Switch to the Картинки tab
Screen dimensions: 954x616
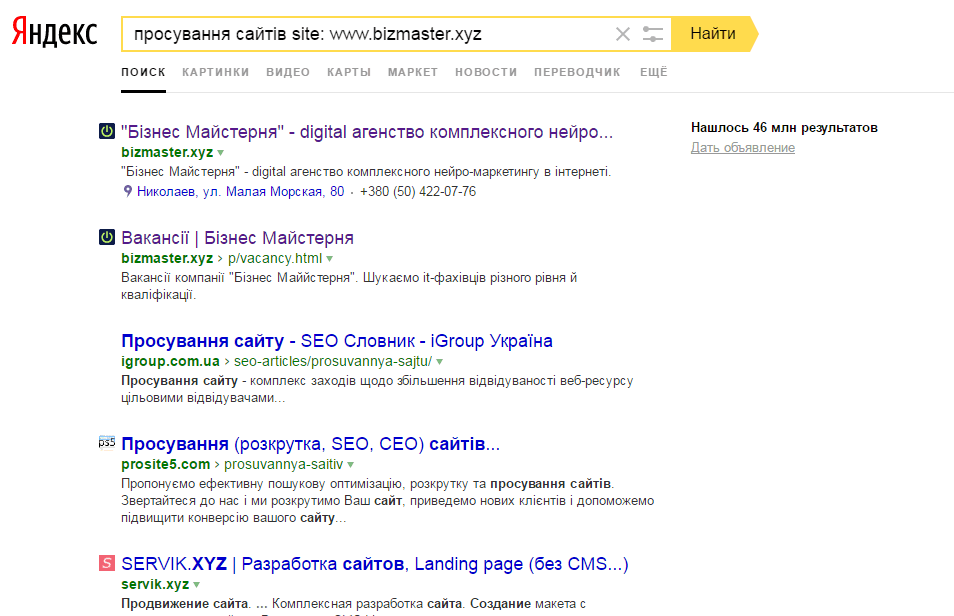pos(216,72)
